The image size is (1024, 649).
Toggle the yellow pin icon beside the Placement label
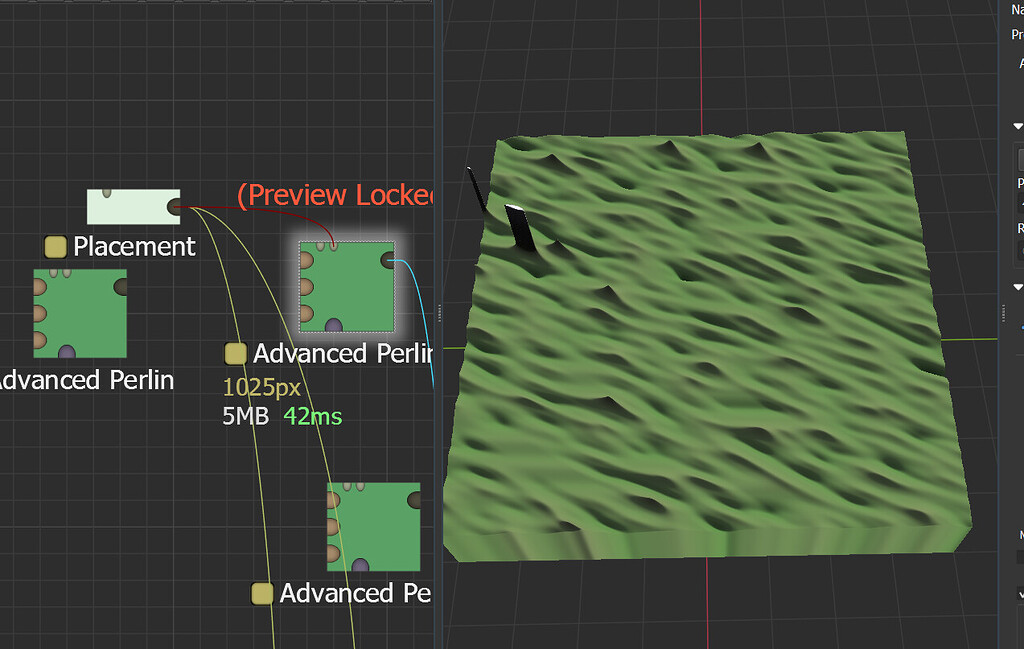coord(55,246)
